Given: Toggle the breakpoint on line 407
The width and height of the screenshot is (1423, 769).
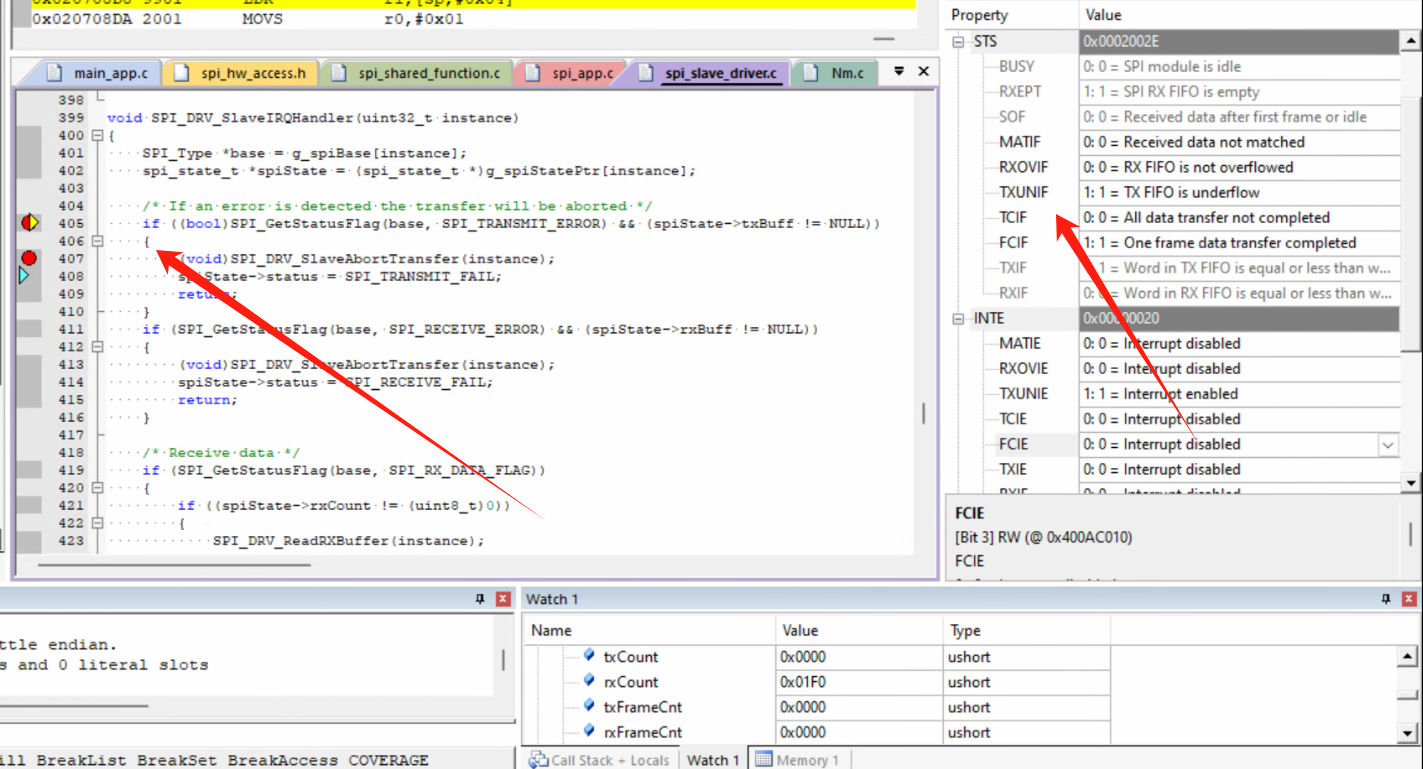Looking at the screenshot, I should coord(28,258).
